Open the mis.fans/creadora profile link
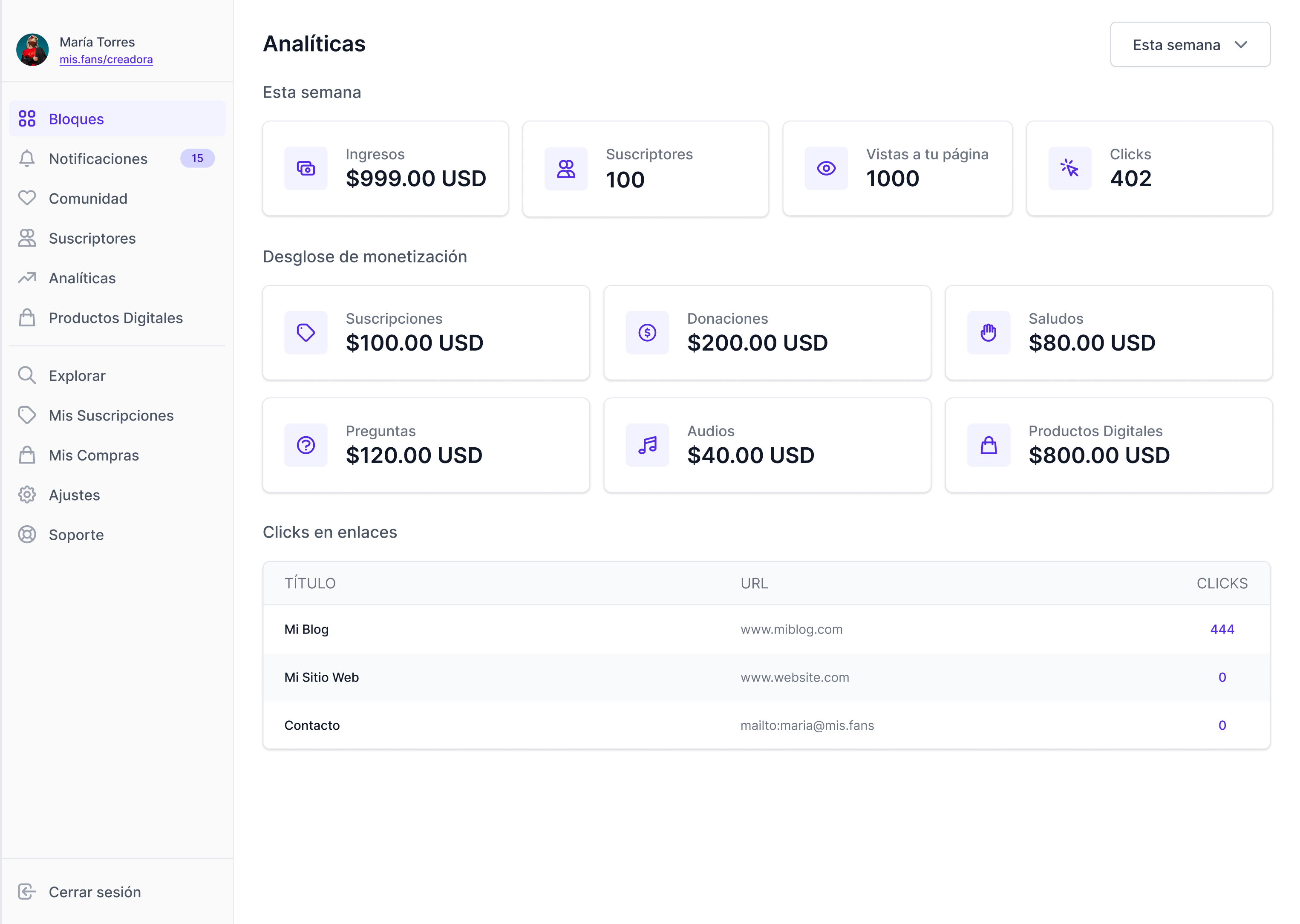 106,59
